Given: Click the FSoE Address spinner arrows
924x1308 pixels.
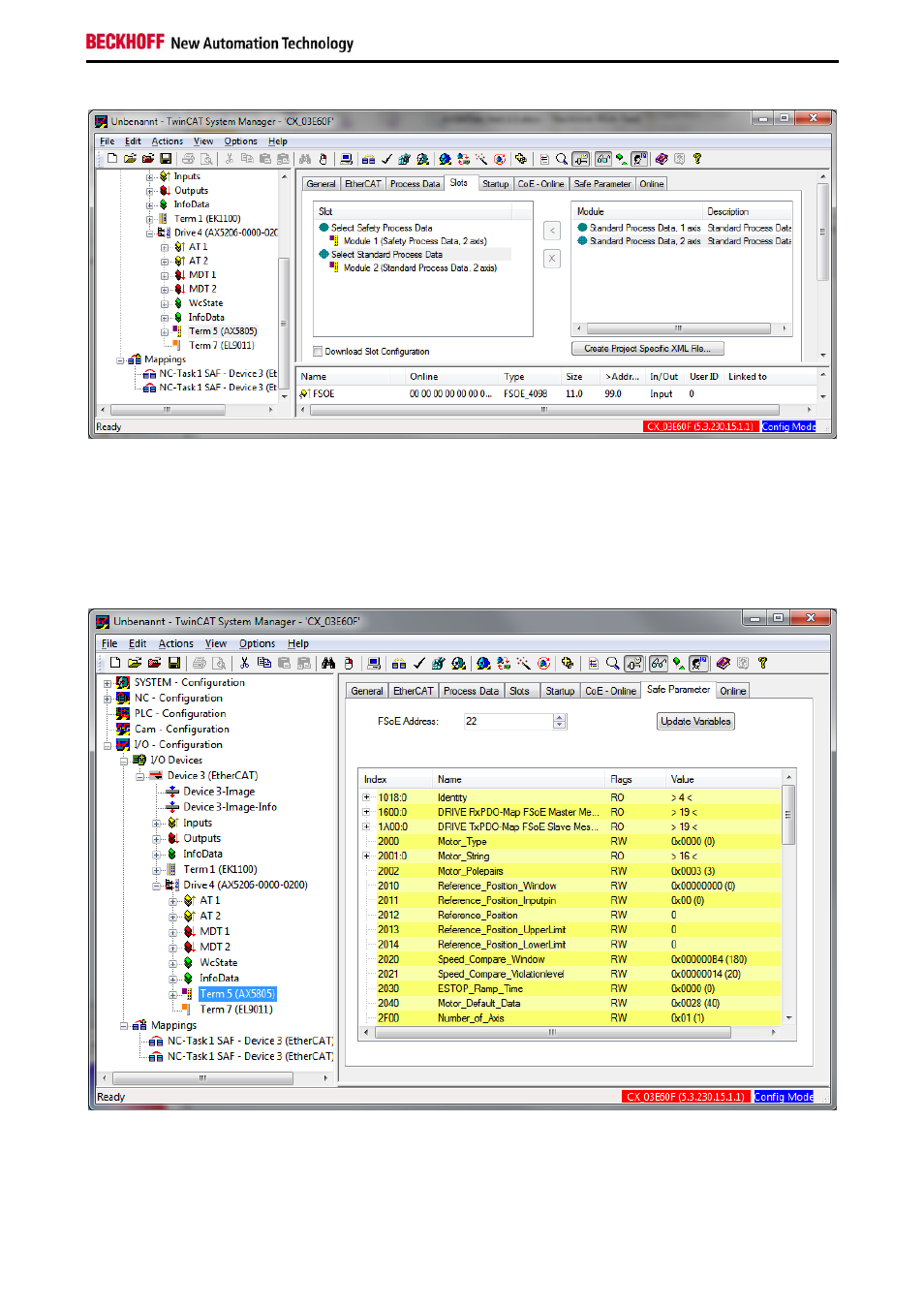Looking at the screenshot, I should (560, 722).
